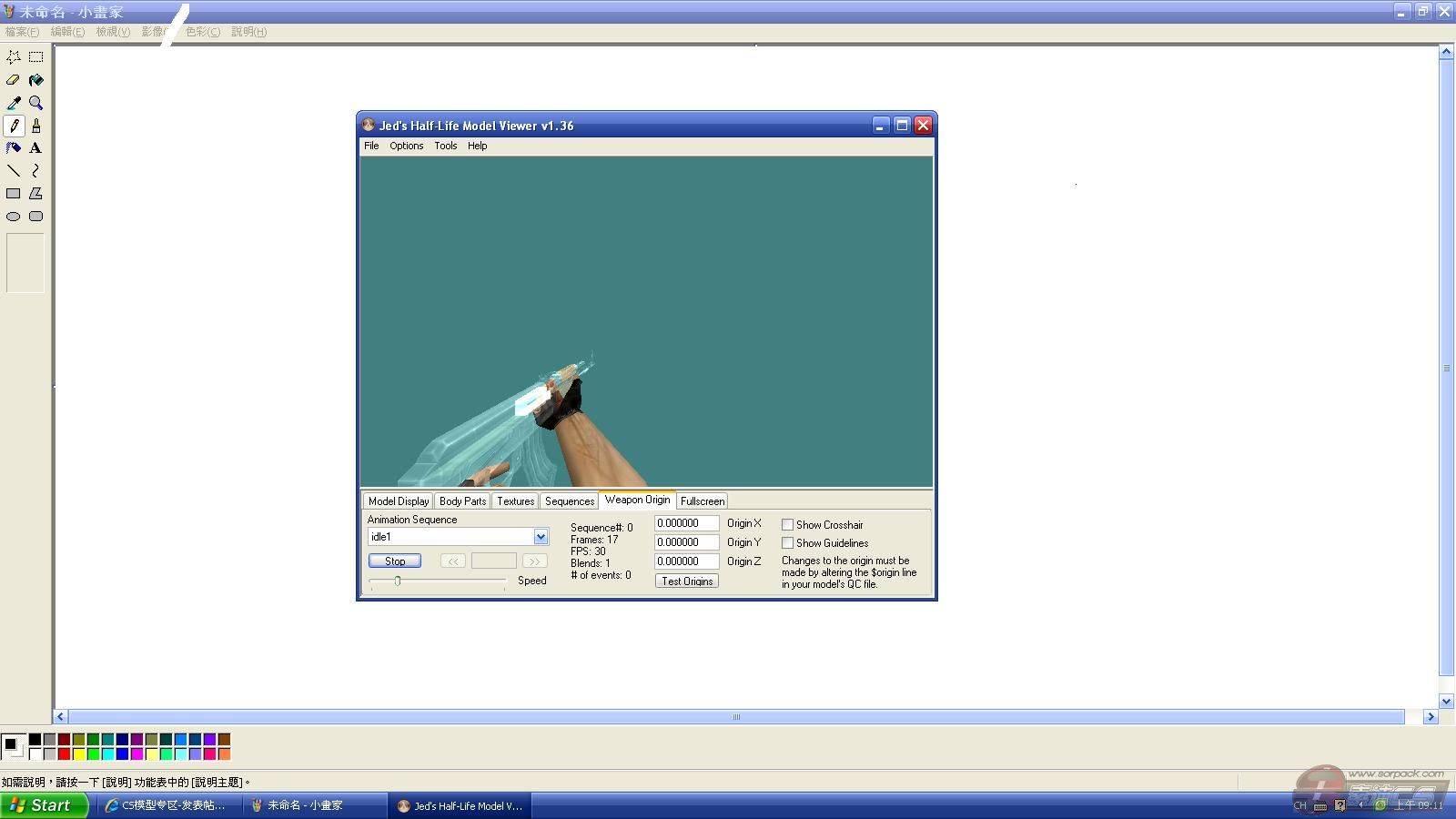Open the Windows Start menu
The width and height of the screenshot is (1456, 819).
[x=44, y=805]
